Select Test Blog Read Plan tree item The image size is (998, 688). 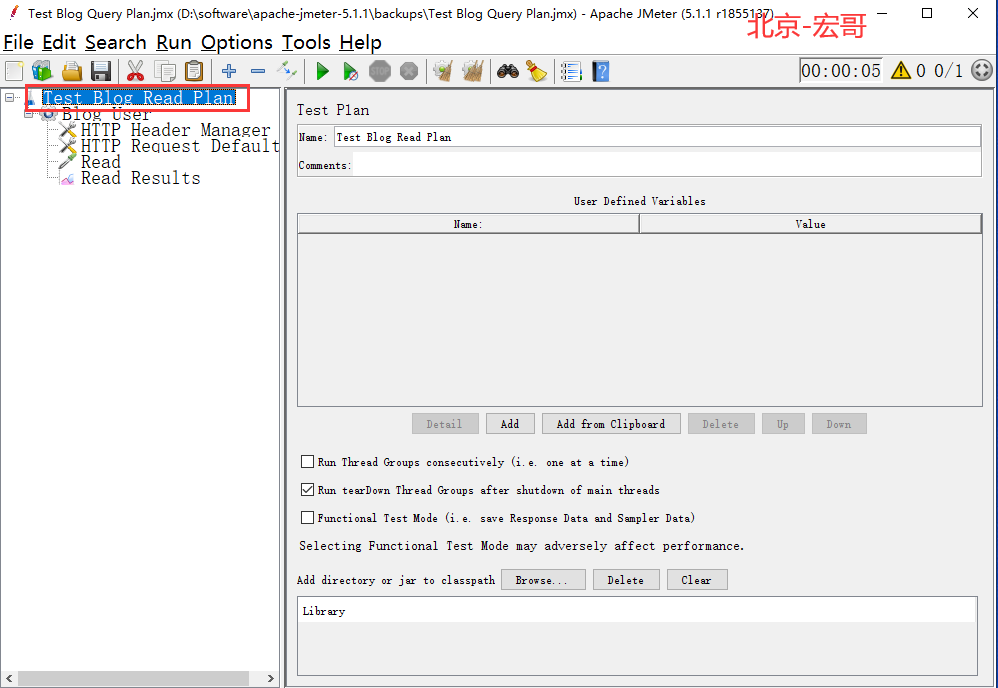point(139,97)
